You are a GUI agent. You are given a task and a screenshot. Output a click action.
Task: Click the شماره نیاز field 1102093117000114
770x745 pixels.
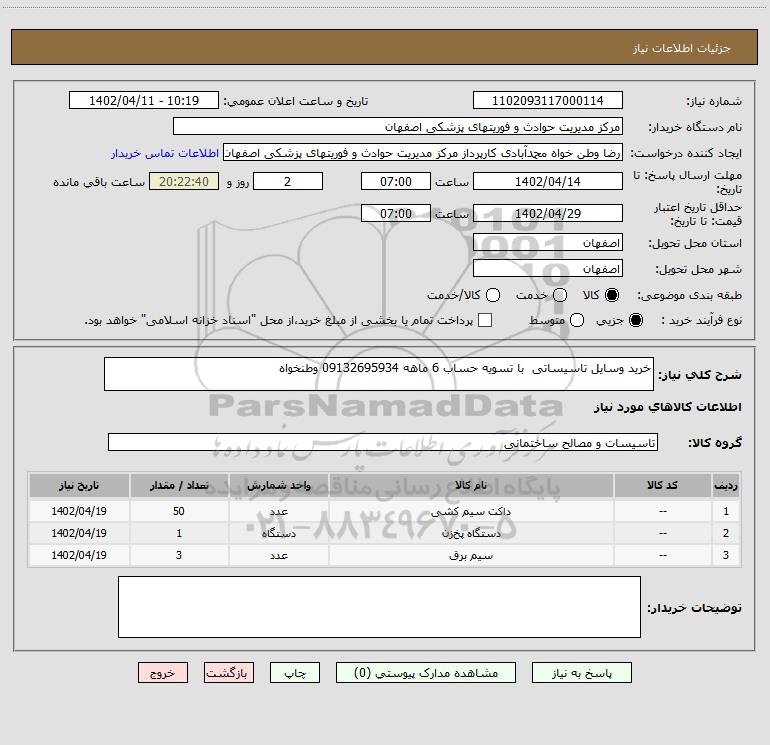tap(548, 101)
